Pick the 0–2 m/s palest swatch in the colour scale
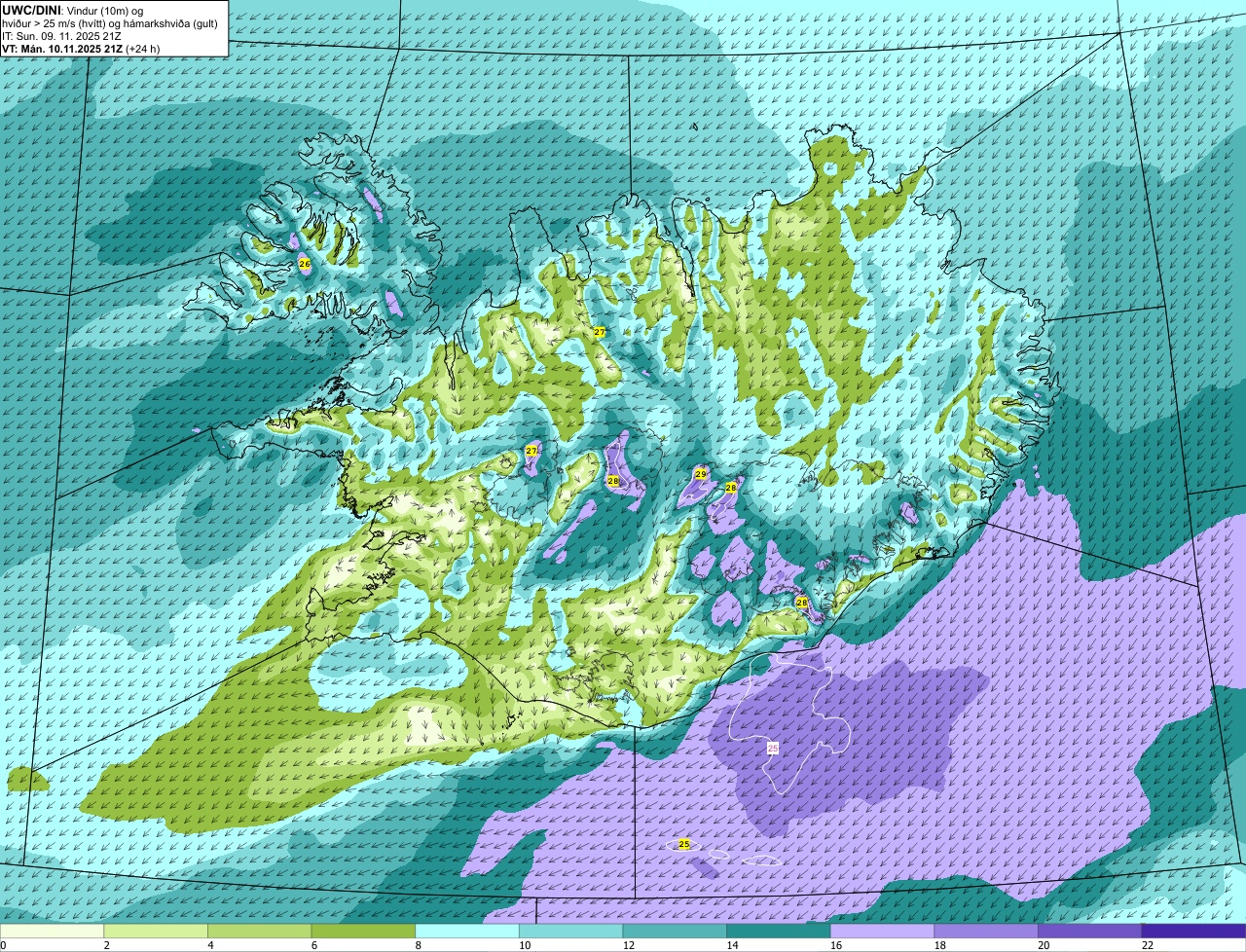1246x952 pixels. click(52, 931)
